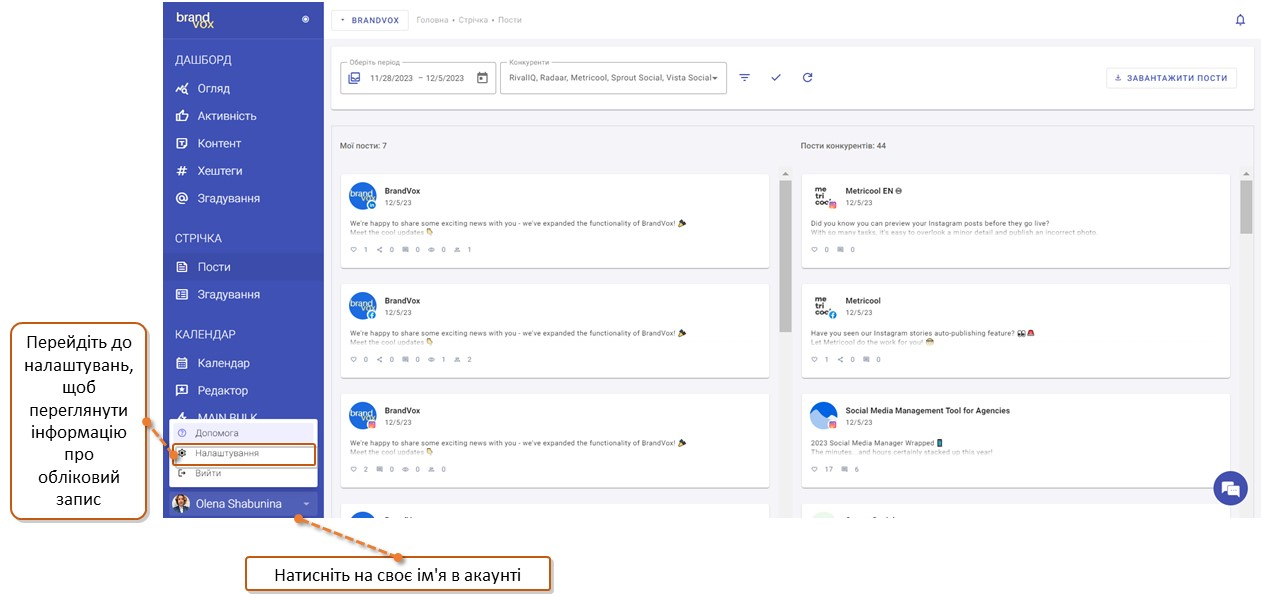Viewport: 1262px width, 598px height.
Task: Click the Активність thumbs-up icon
Action: point(182,116)
